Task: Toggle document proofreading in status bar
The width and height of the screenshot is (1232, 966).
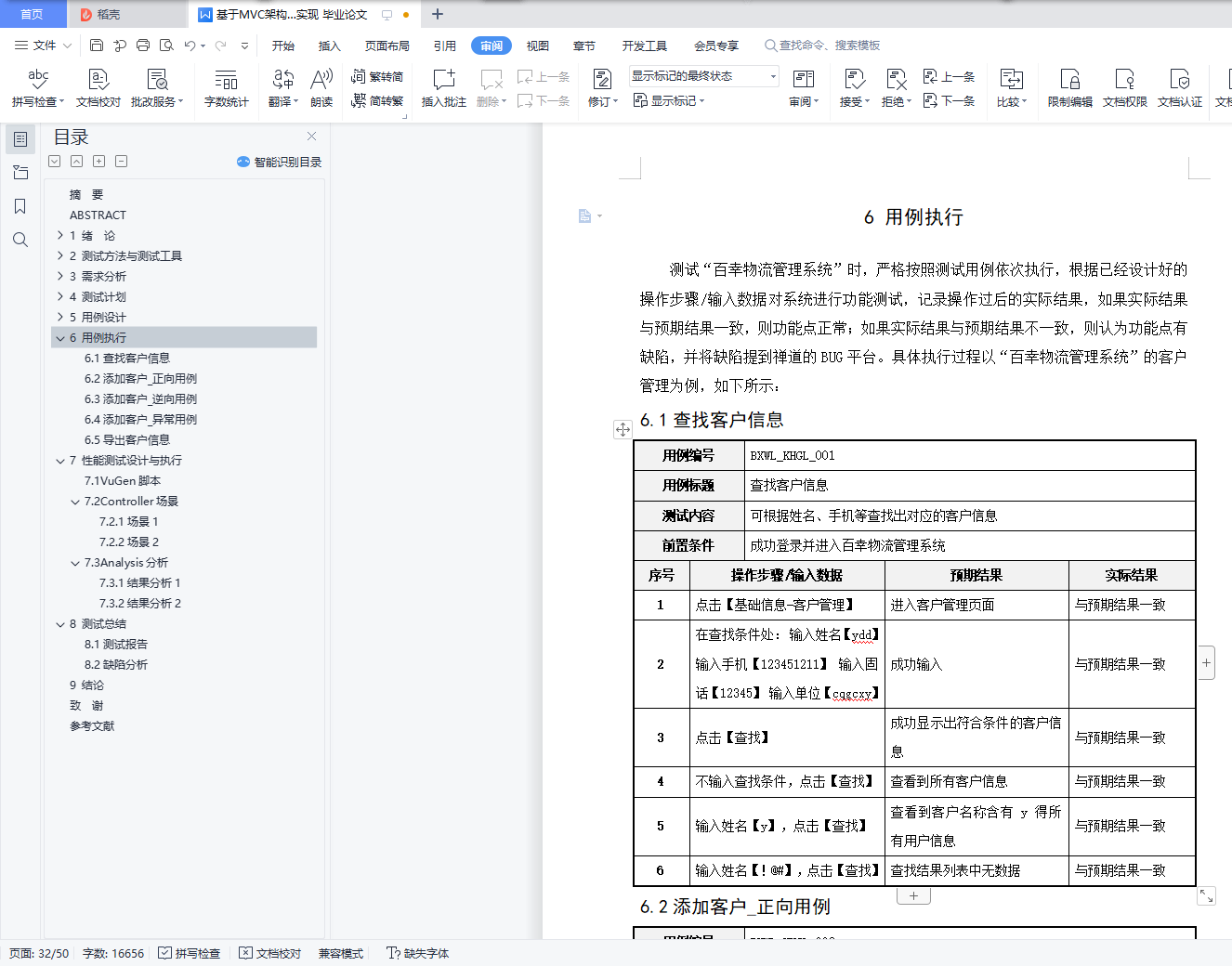Action: pyautogui.click(x=270, y=953)
